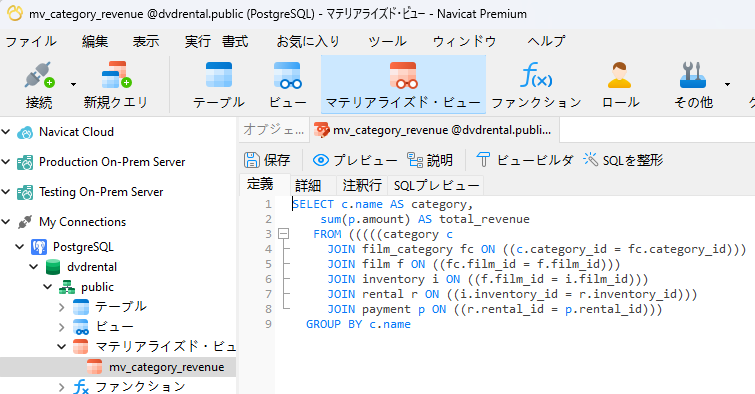Click the ファンクション fx icon in tree

click(80, 387)
